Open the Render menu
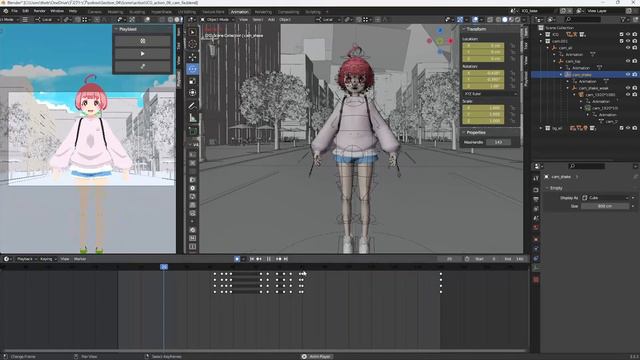 [40, 11]
